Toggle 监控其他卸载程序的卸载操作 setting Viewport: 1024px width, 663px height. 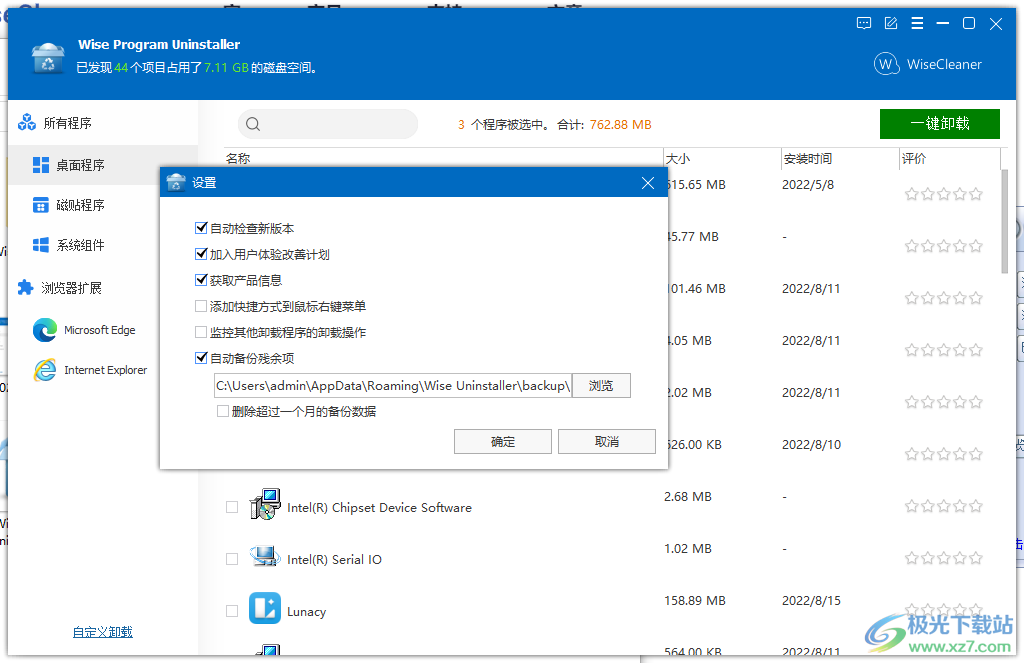point(201,331)
